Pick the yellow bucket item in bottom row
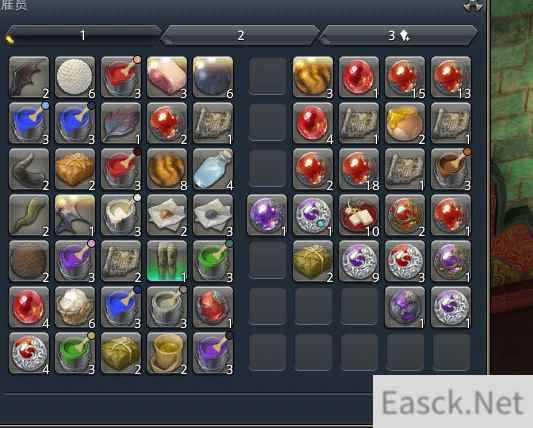The image size is (533, 428). tap(167, 353)
